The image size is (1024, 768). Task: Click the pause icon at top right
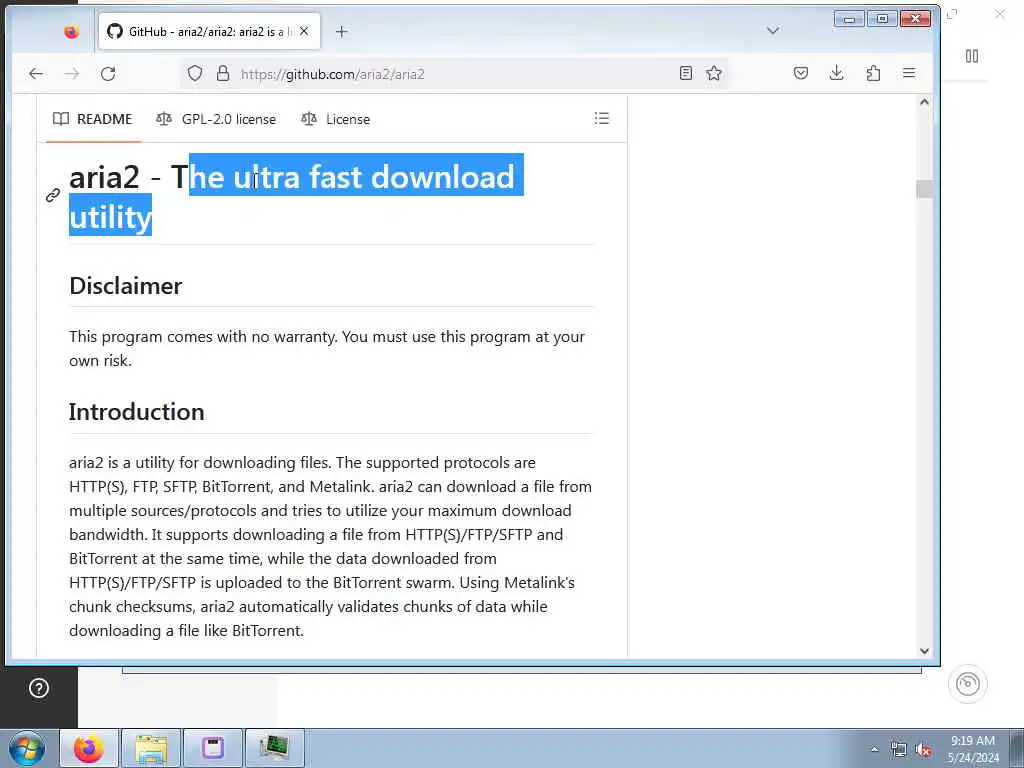coord(972,56)
